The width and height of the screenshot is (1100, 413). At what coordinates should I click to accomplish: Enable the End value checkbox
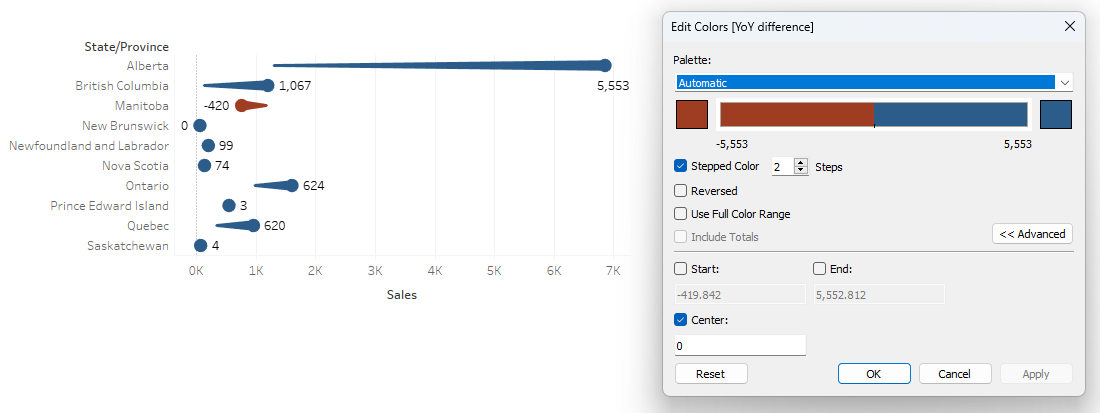[x=820, y=269]
